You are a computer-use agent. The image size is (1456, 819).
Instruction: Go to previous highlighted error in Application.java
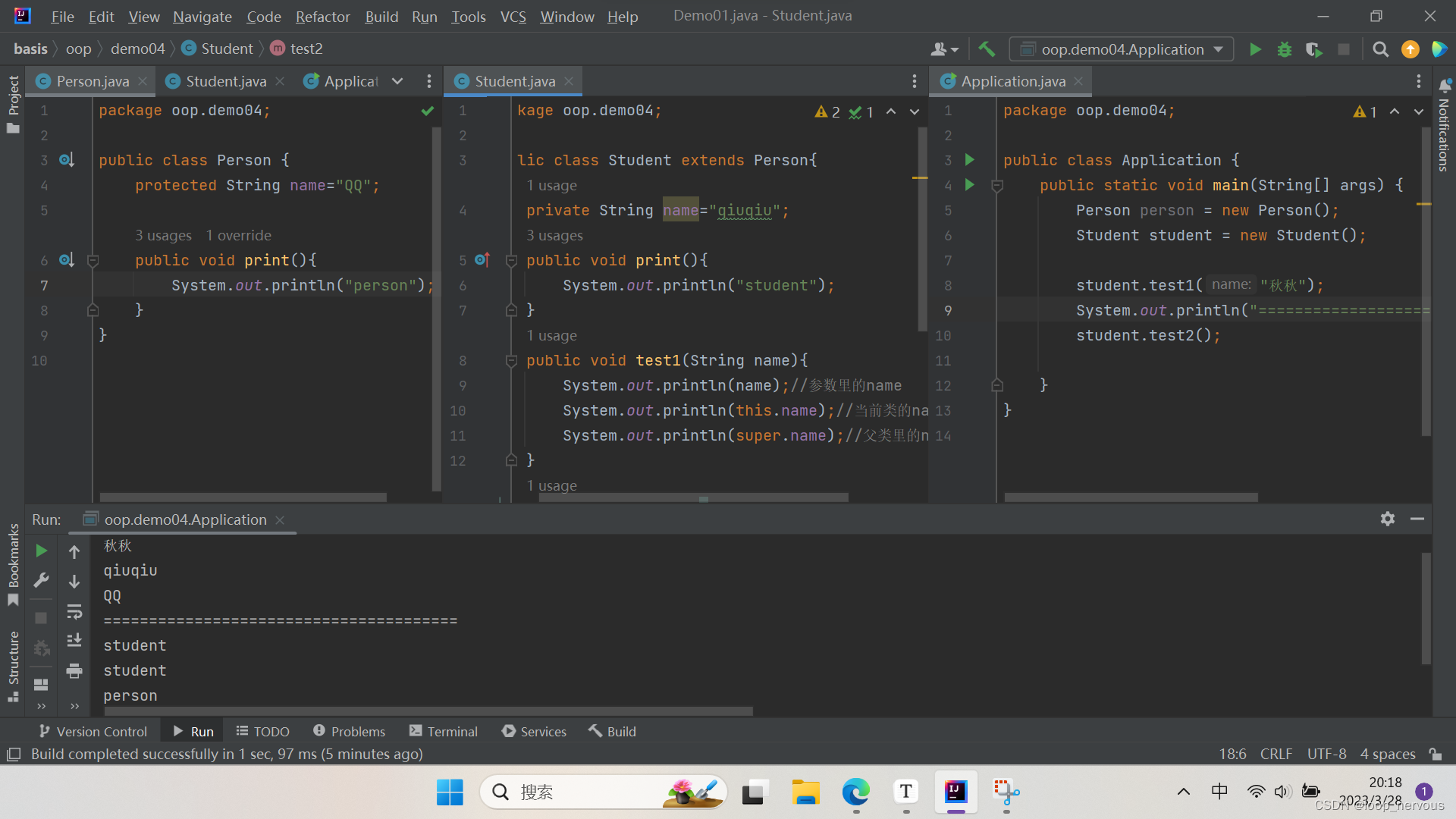[x=1395, y=111]
